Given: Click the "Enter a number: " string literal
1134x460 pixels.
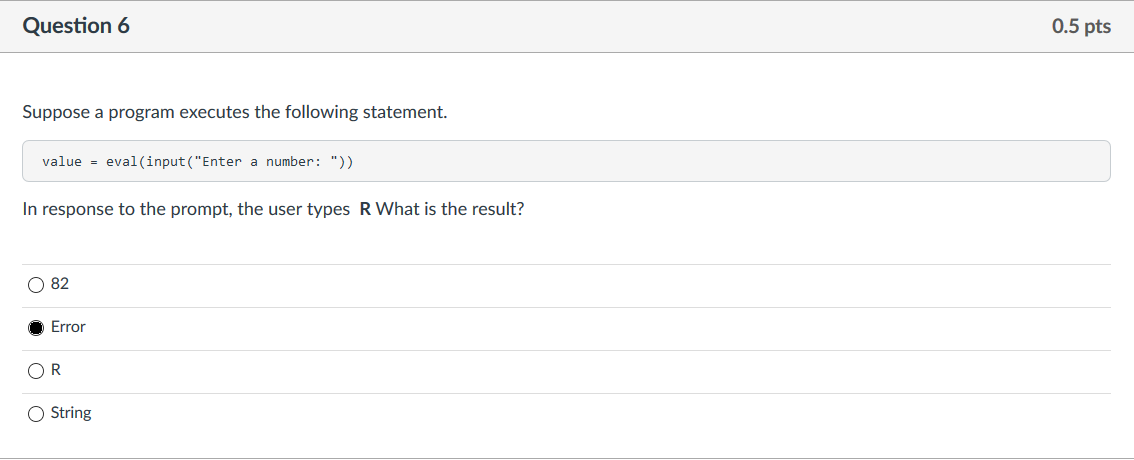Looking at the screenshot, I should coord(266,161).
